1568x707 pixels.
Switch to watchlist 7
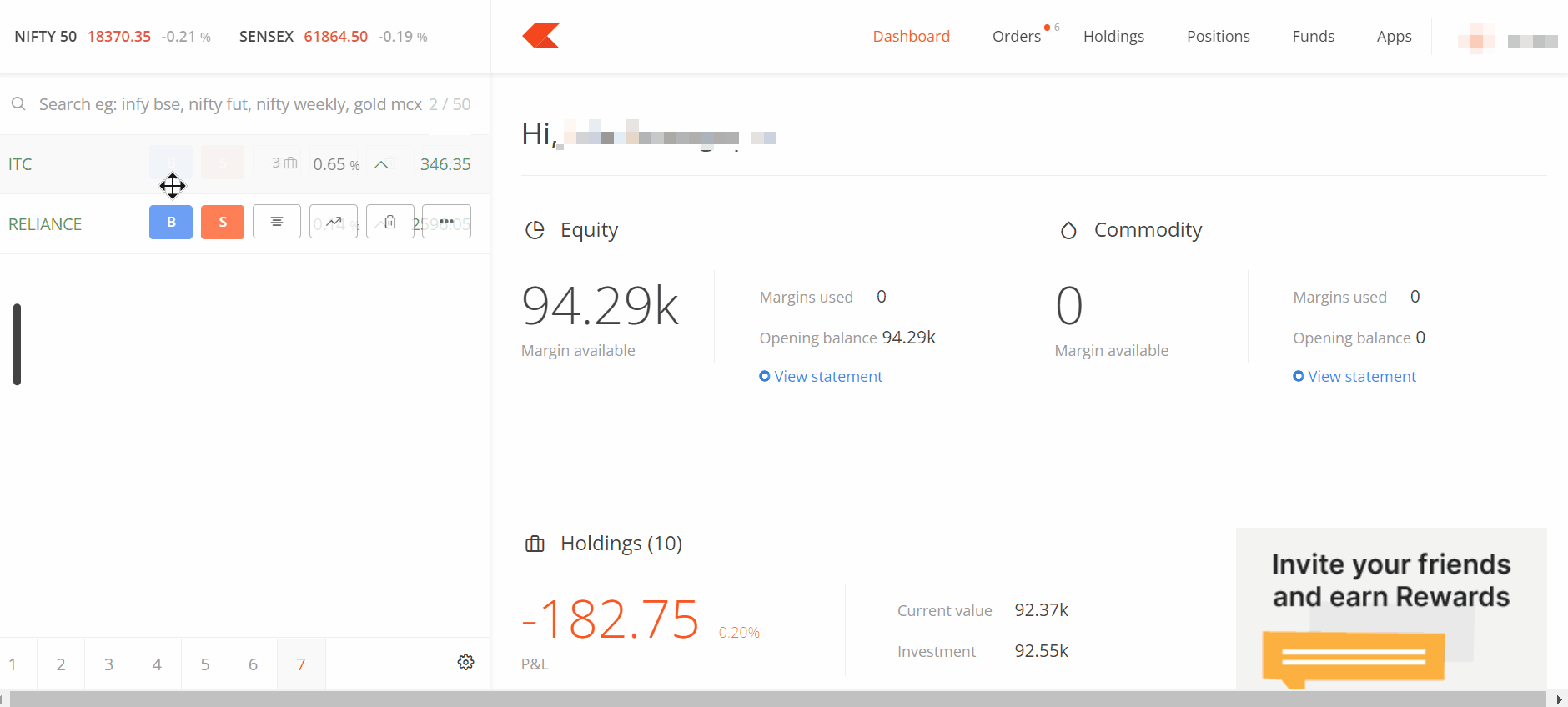coord(301,664)
